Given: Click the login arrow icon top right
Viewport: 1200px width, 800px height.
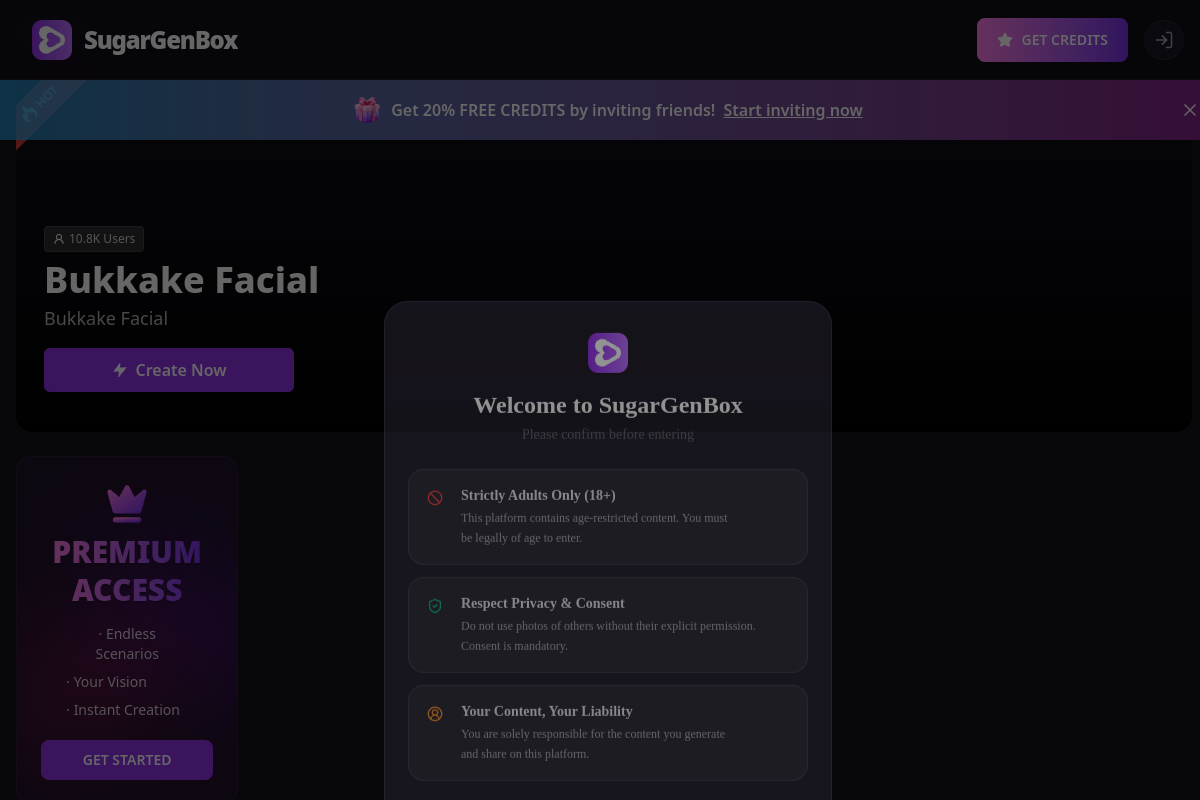Looking at the screenshot, I should coord(1163,40).
